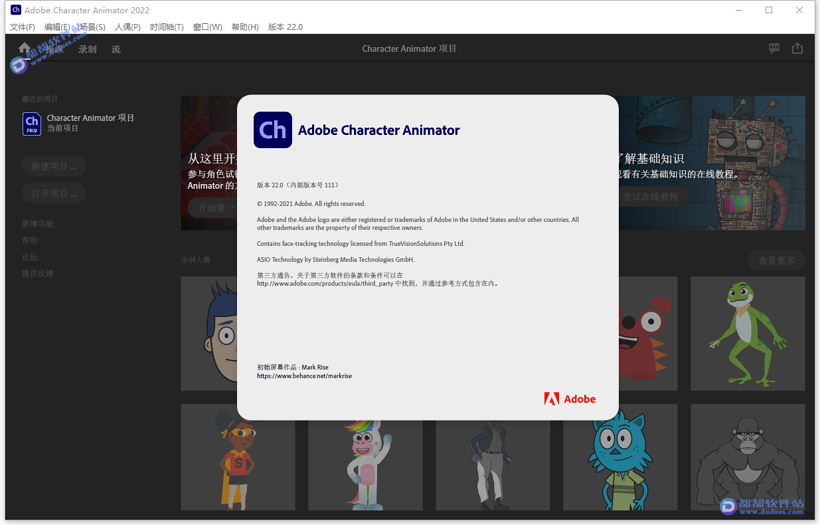
Task: Open the 编辑(E) menu
Action: click(x=57, y=27)
